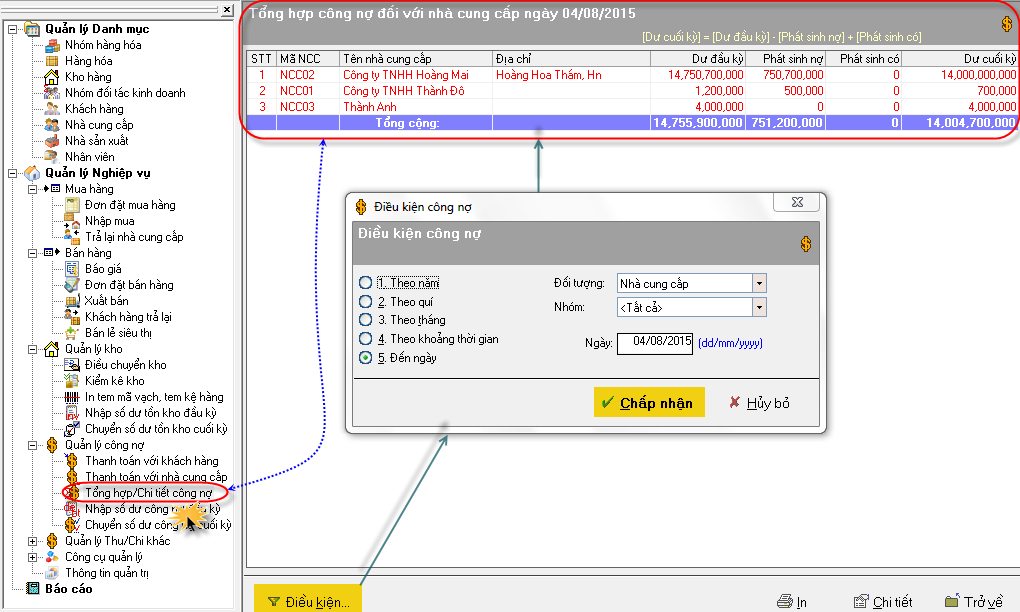The height and width of the screenshot is (612, 1020).
Task: Click the Kiểm kê kho icon
Action: (x=72, y=381)
